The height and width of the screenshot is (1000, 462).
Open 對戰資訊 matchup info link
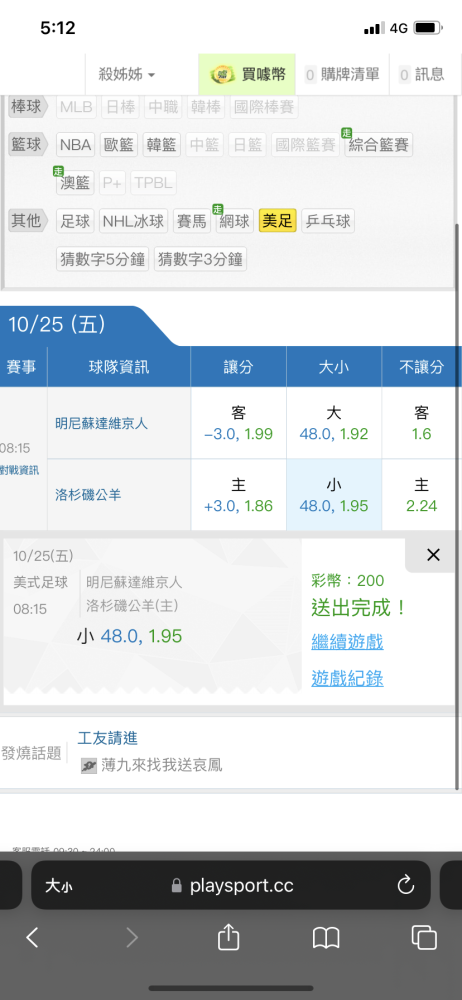click(x=19, y=471)
